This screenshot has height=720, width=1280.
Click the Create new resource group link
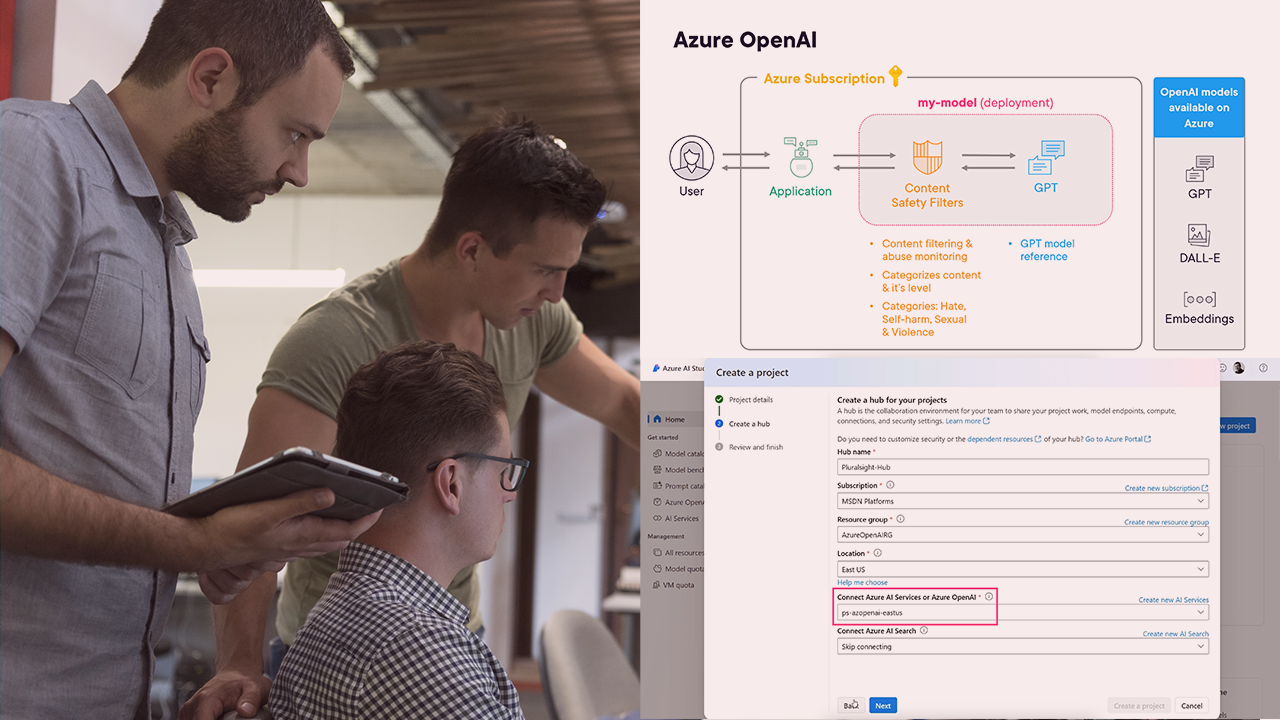(1166, 521)
